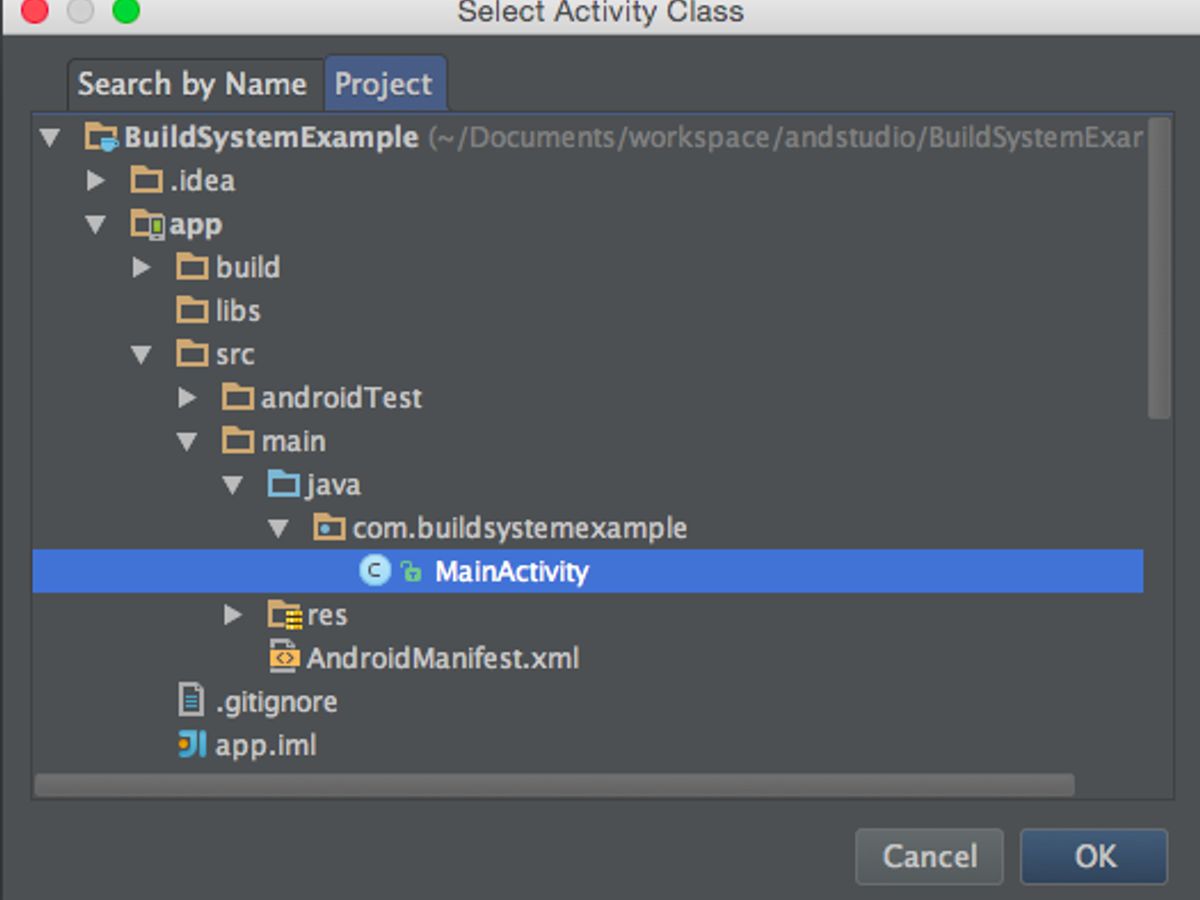Image resolution: width=1200 pixels, height=900 pixels.
Task: Click the app module folder icon
Action: click(x=147, y=224)
